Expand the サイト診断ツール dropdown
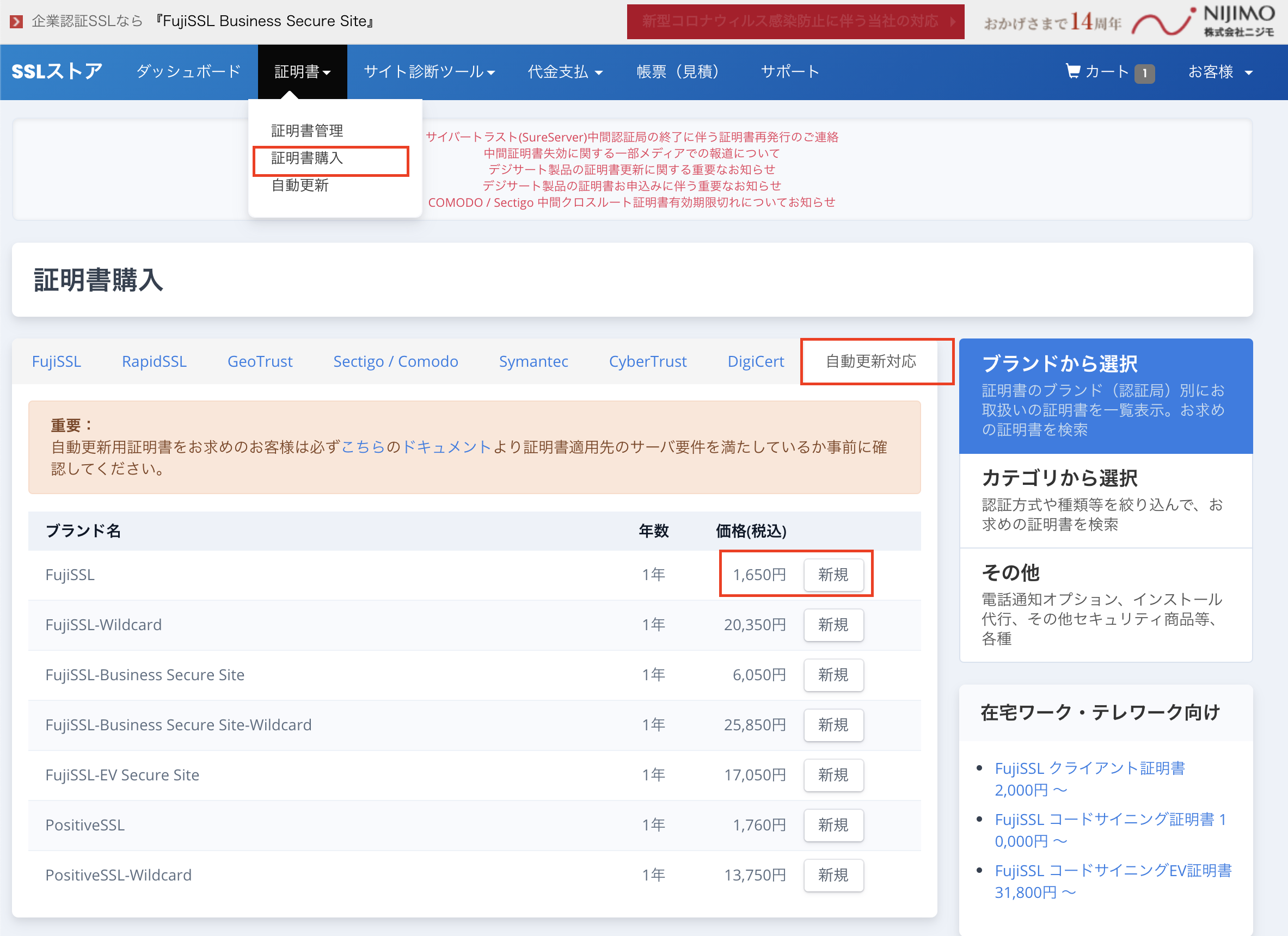 click(x=430, y=72)
